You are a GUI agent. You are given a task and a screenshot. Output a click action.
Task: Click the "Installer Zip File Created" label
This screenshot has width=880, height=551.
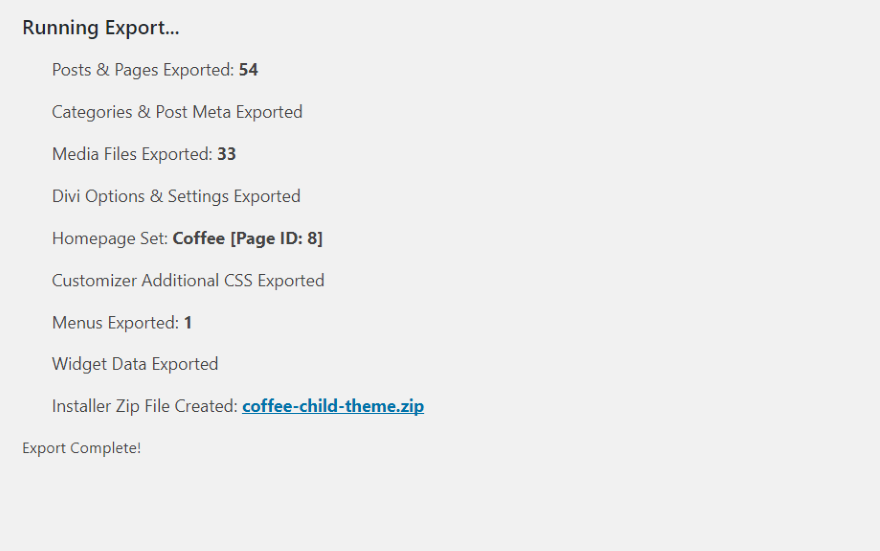tap(144, 407)
